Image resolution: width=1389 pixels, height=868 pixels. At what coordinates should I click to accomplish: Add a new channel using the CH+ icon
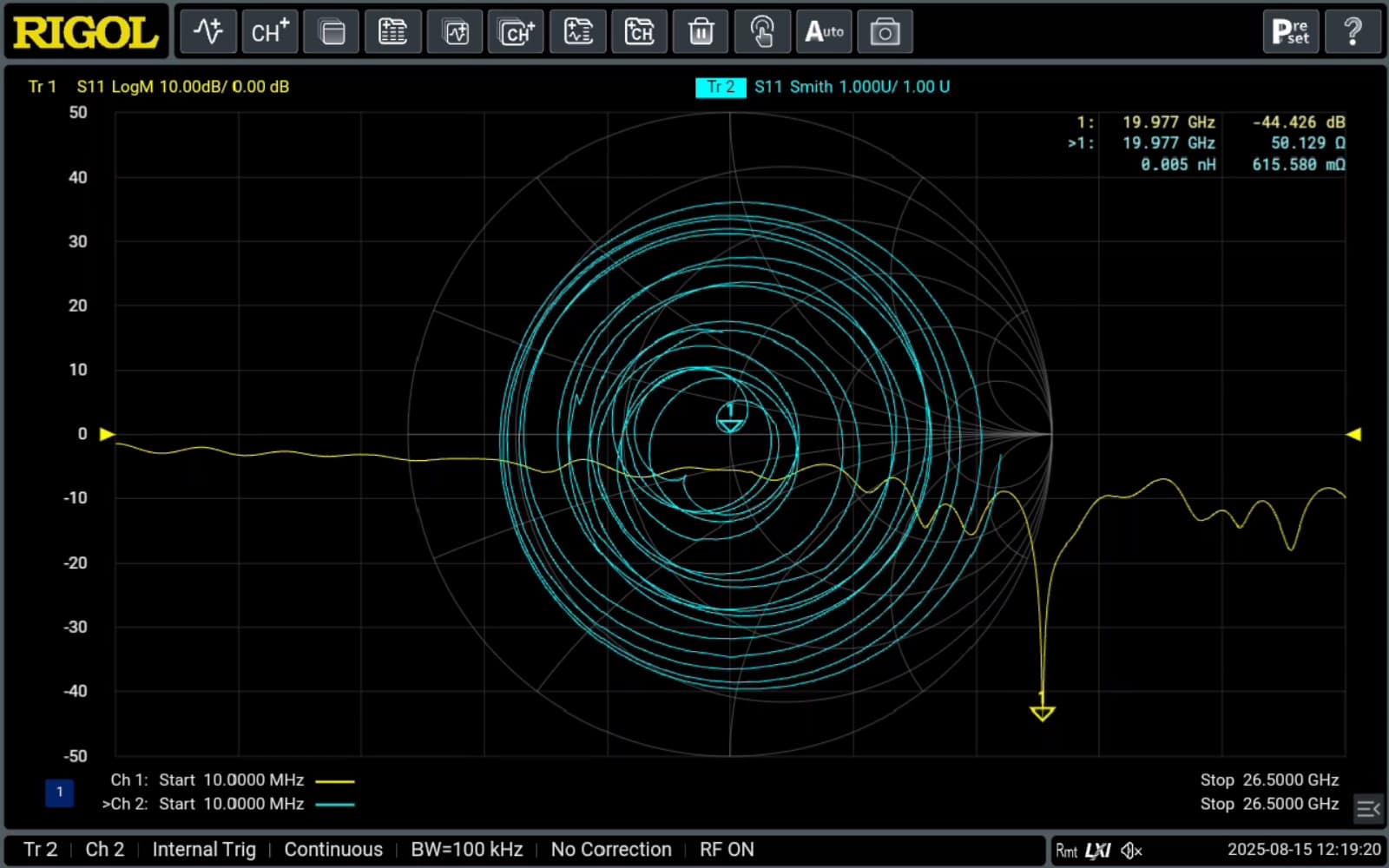[x=269, y=31]
